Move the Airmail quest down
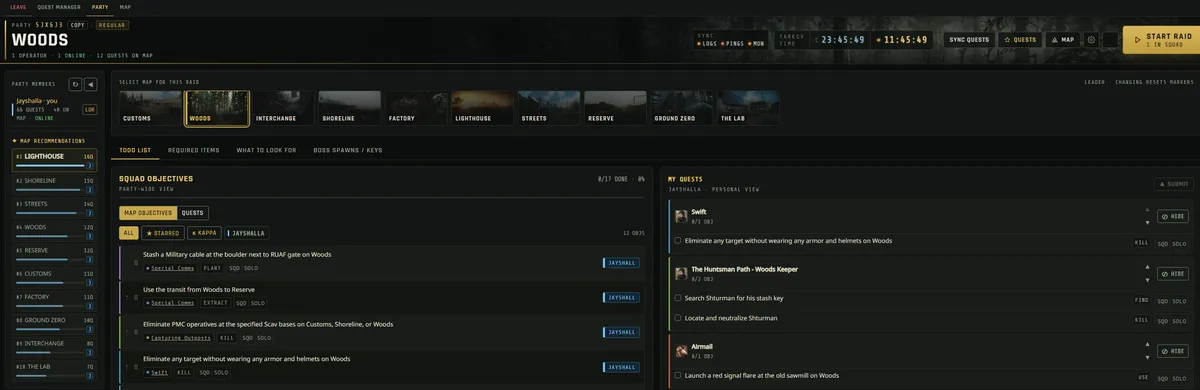 click(1148, 357)
